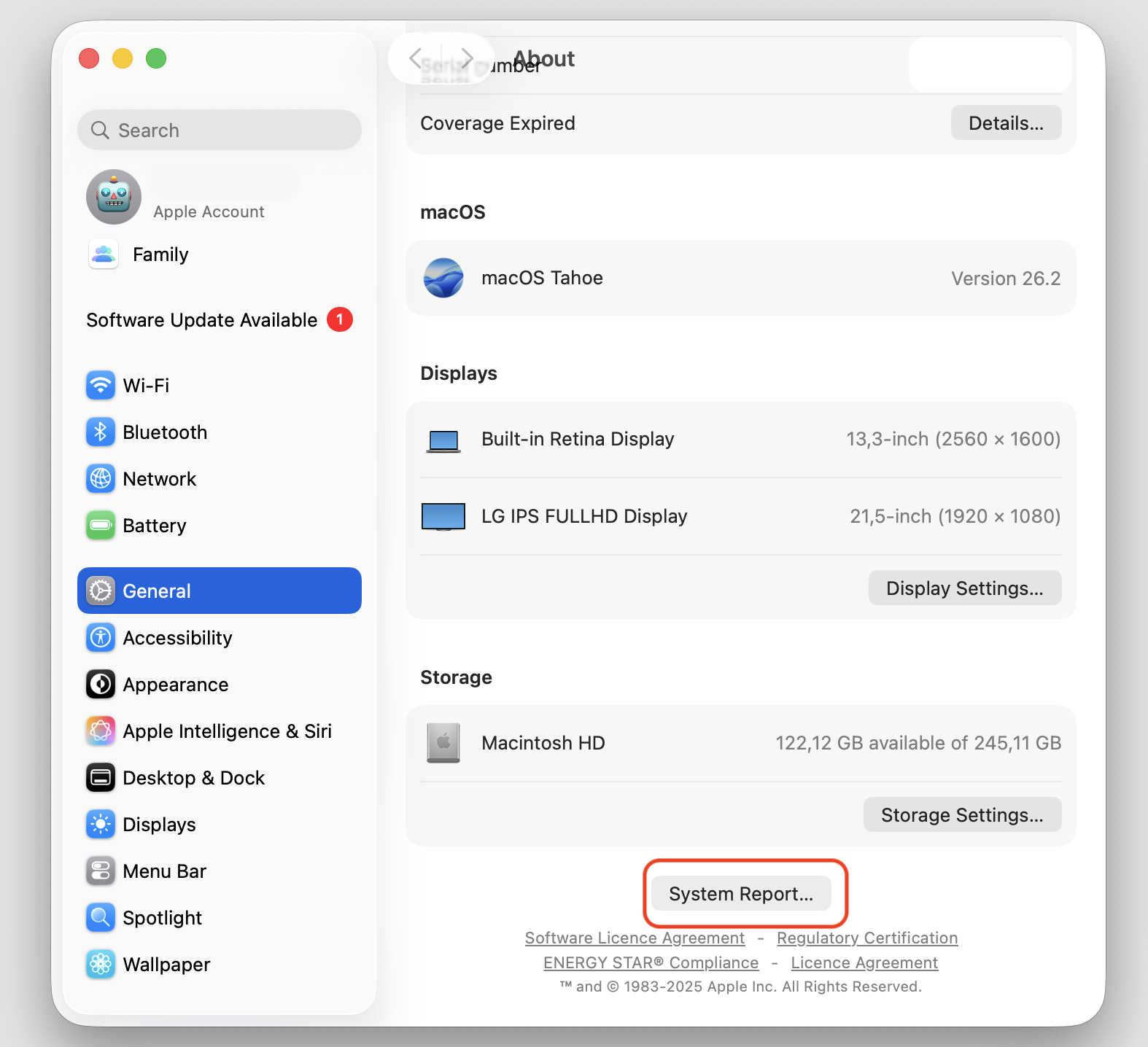Click the Apple Account label
1148x1047 pixels.
tap(209, 211)
